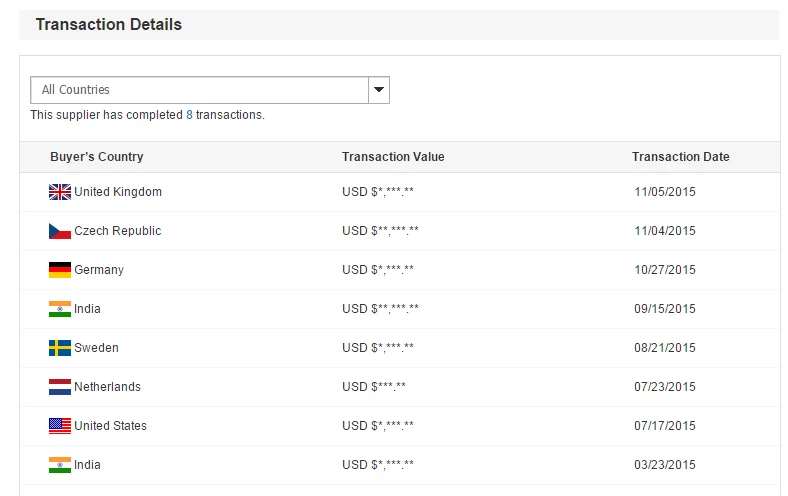Click the Czech Republic flag icon
The width and height of the screenshot is (788, 496).
click(x=60, y=231)
